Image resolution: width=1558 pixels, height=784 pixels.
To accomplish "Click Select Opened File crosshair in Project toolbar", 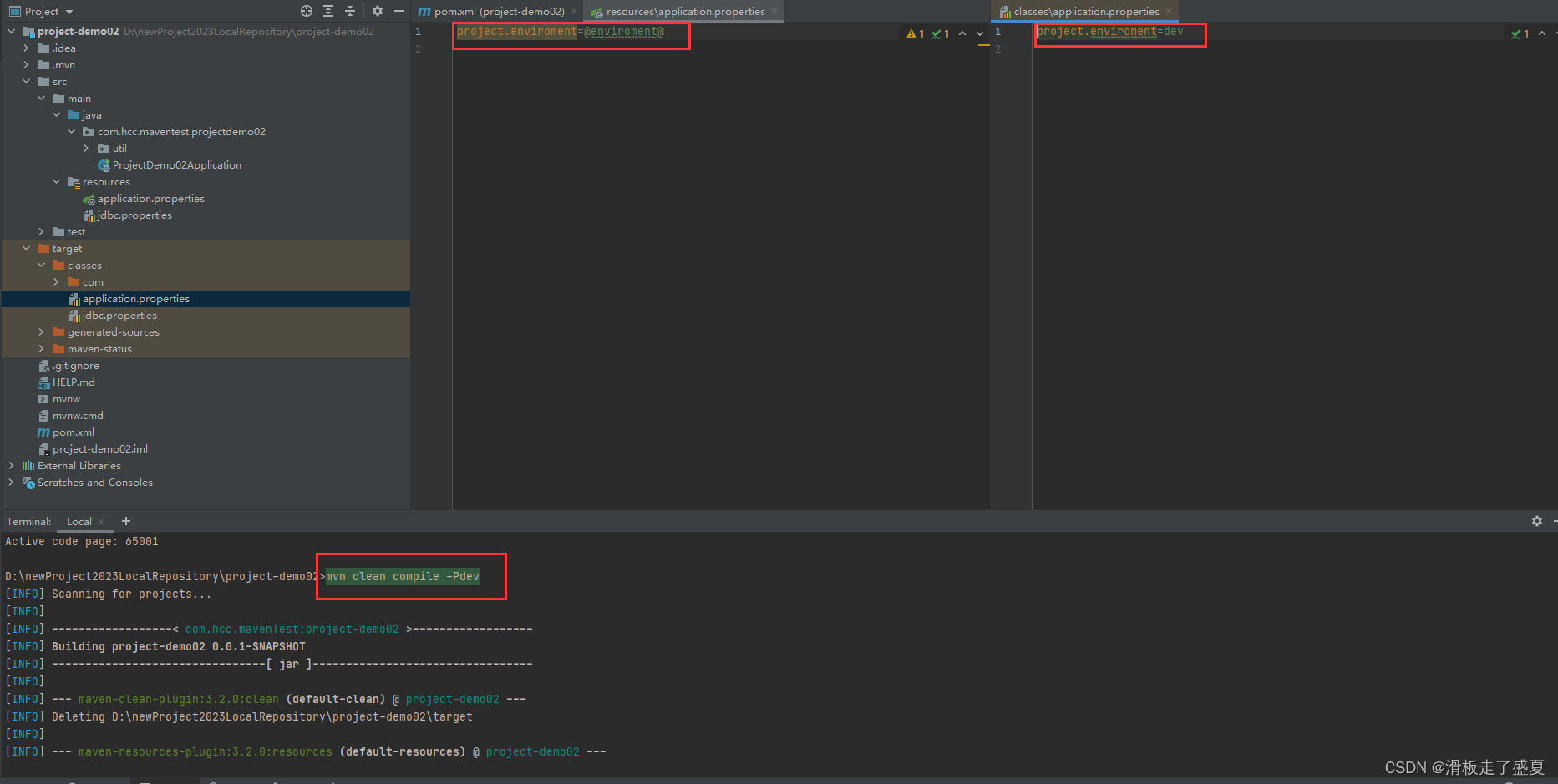I will coord(306,11).
